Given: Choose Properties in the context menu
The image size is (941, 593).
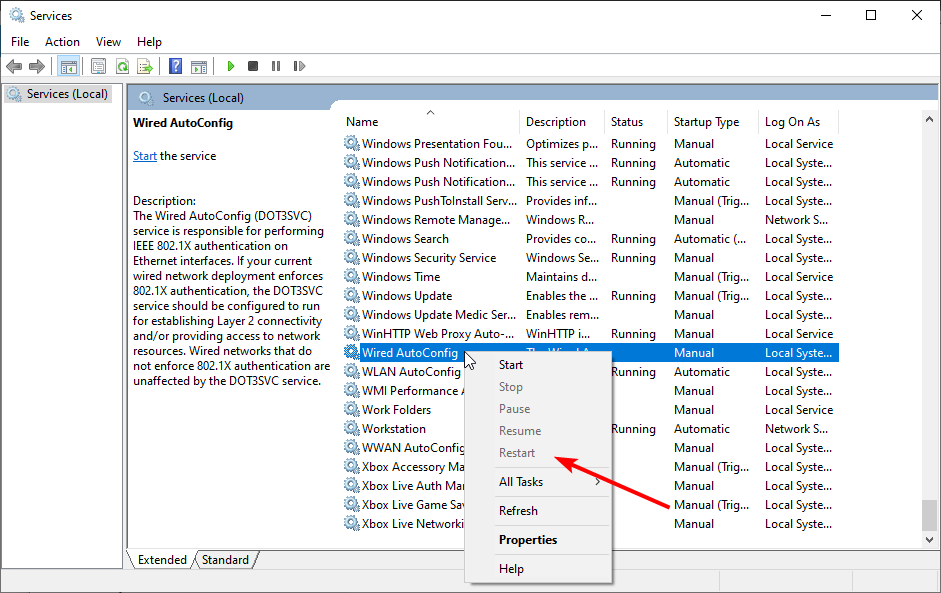Looking at the screenshot, I should pyautogui.click(x=538, y=540).
